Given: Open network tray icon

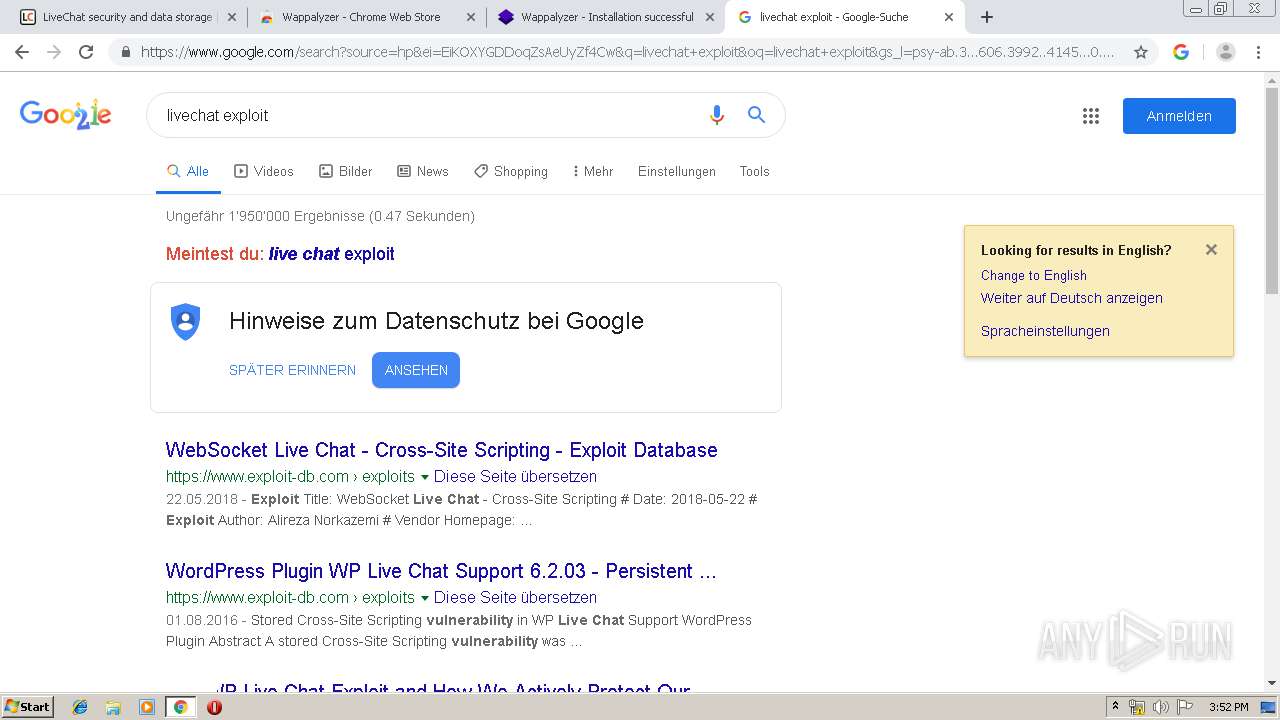Looking at the screenshot, I should coord(1137,707).
